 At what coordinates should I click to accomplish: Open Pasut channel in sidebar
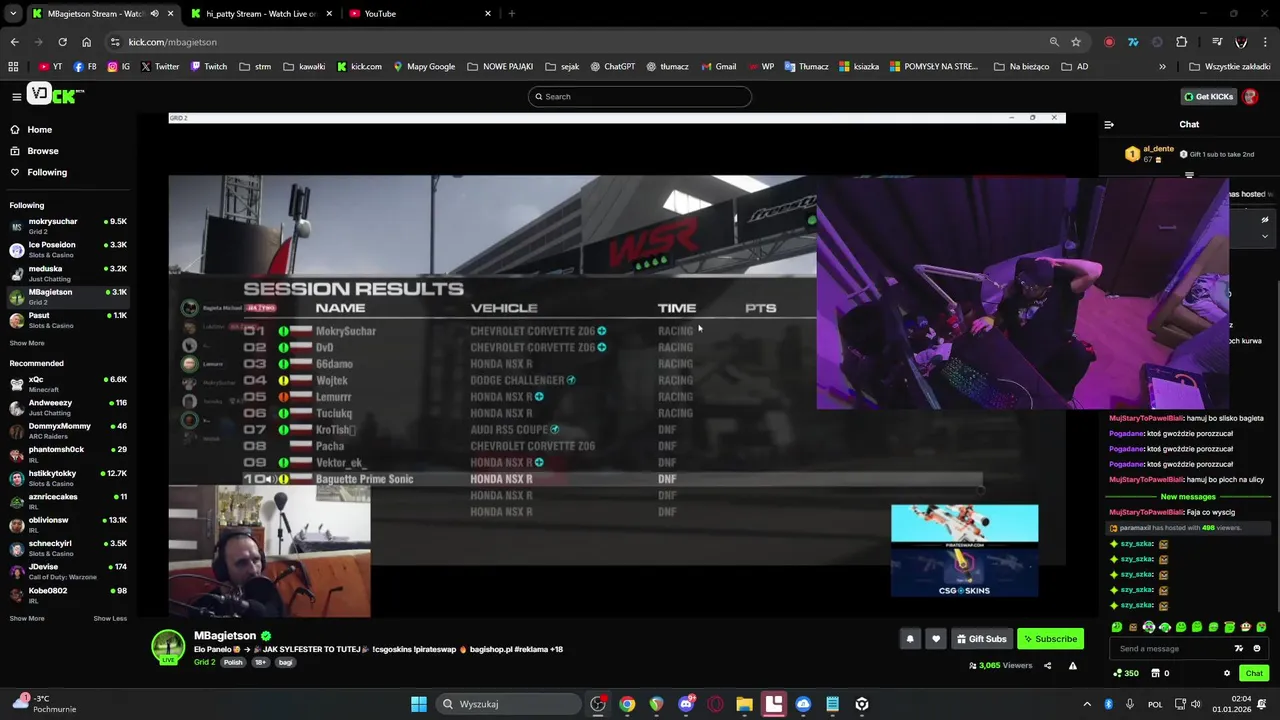[x=68, y=320]
